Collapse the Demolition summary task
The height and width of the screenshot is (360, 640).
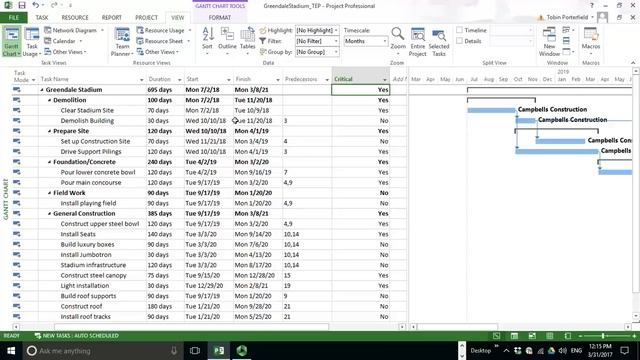49,100
